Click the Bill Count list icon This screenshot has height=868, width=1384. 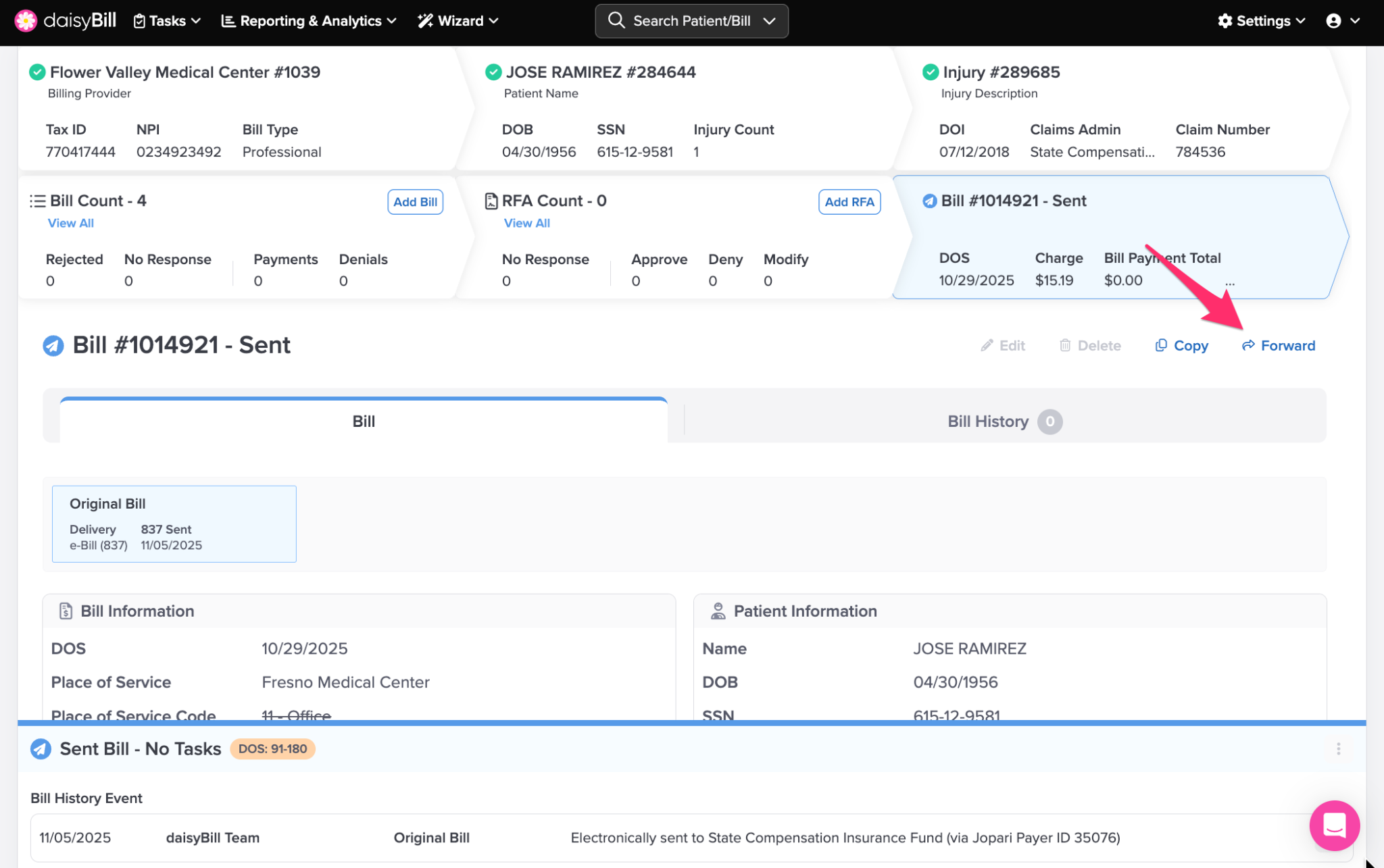pyautogui.click(x=38, y=201)
